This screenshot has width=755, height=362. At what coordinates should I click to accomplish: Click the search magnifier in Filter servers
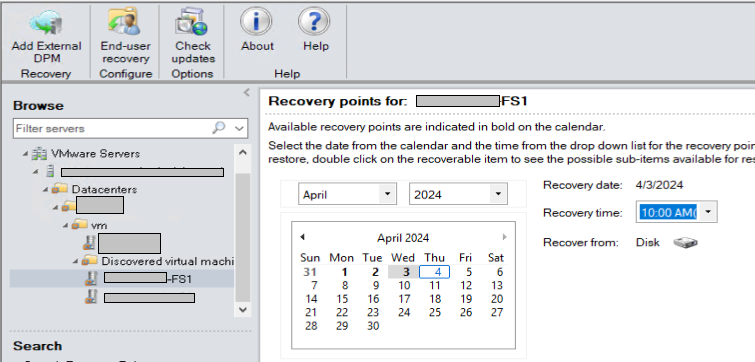tap(219, 128)
